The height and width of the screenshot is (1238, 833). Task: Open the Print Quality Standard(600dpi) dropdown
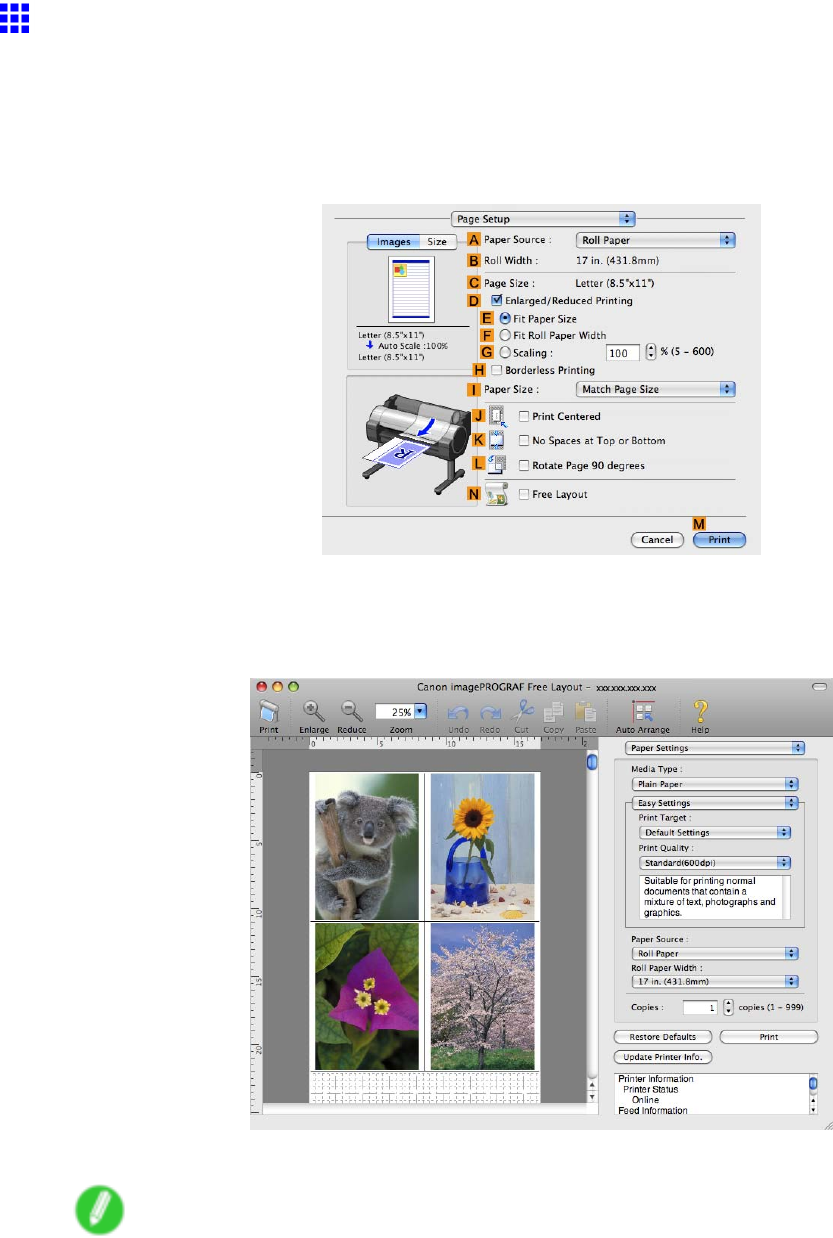(x=714, y=862)
